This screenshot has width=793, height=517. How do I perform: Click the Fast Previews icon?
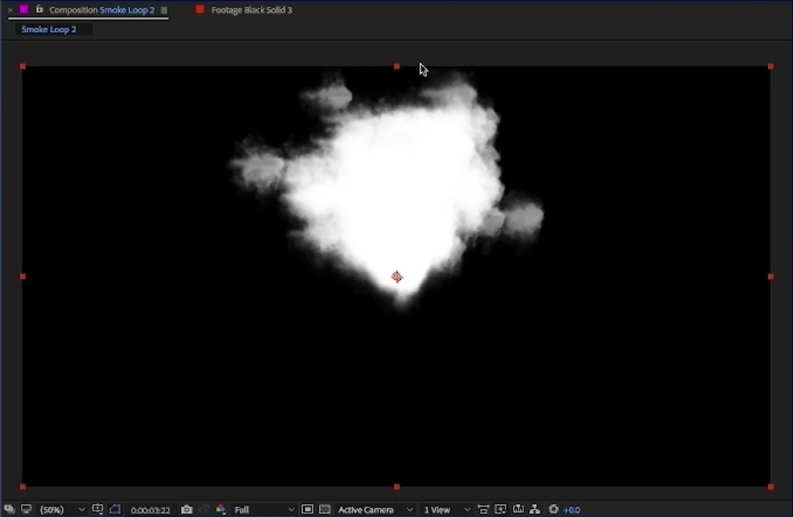(501, 510)
